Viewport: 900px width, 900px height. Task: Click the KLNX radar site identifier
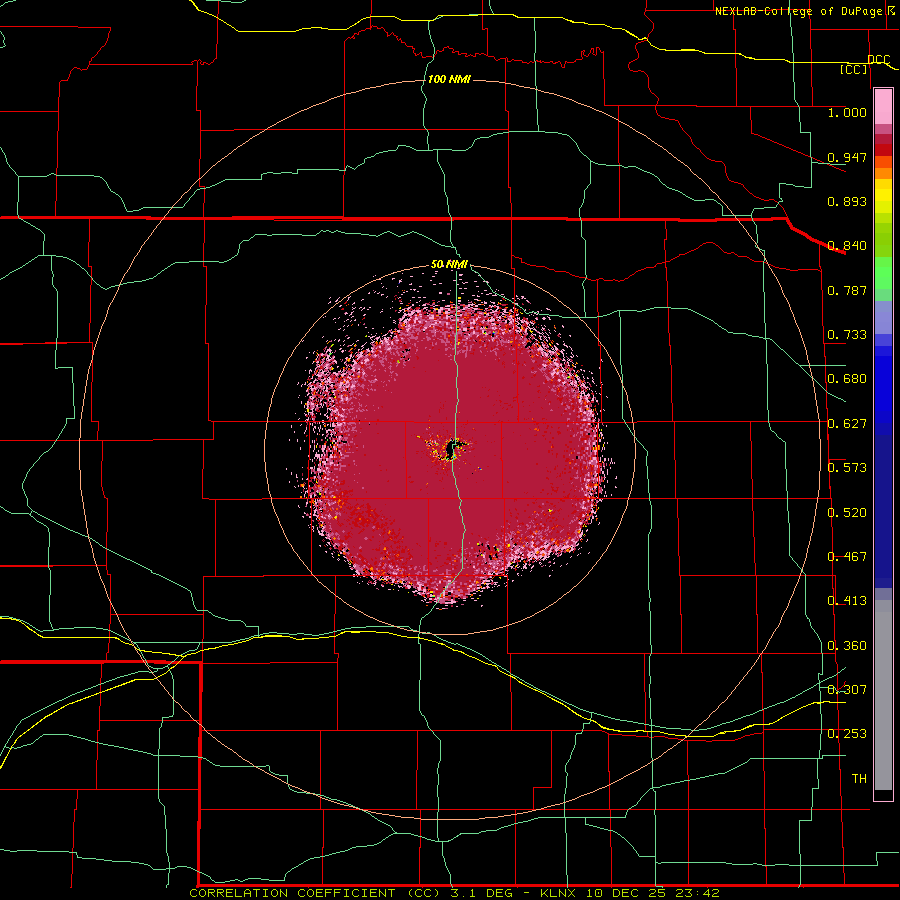[560, 893]
